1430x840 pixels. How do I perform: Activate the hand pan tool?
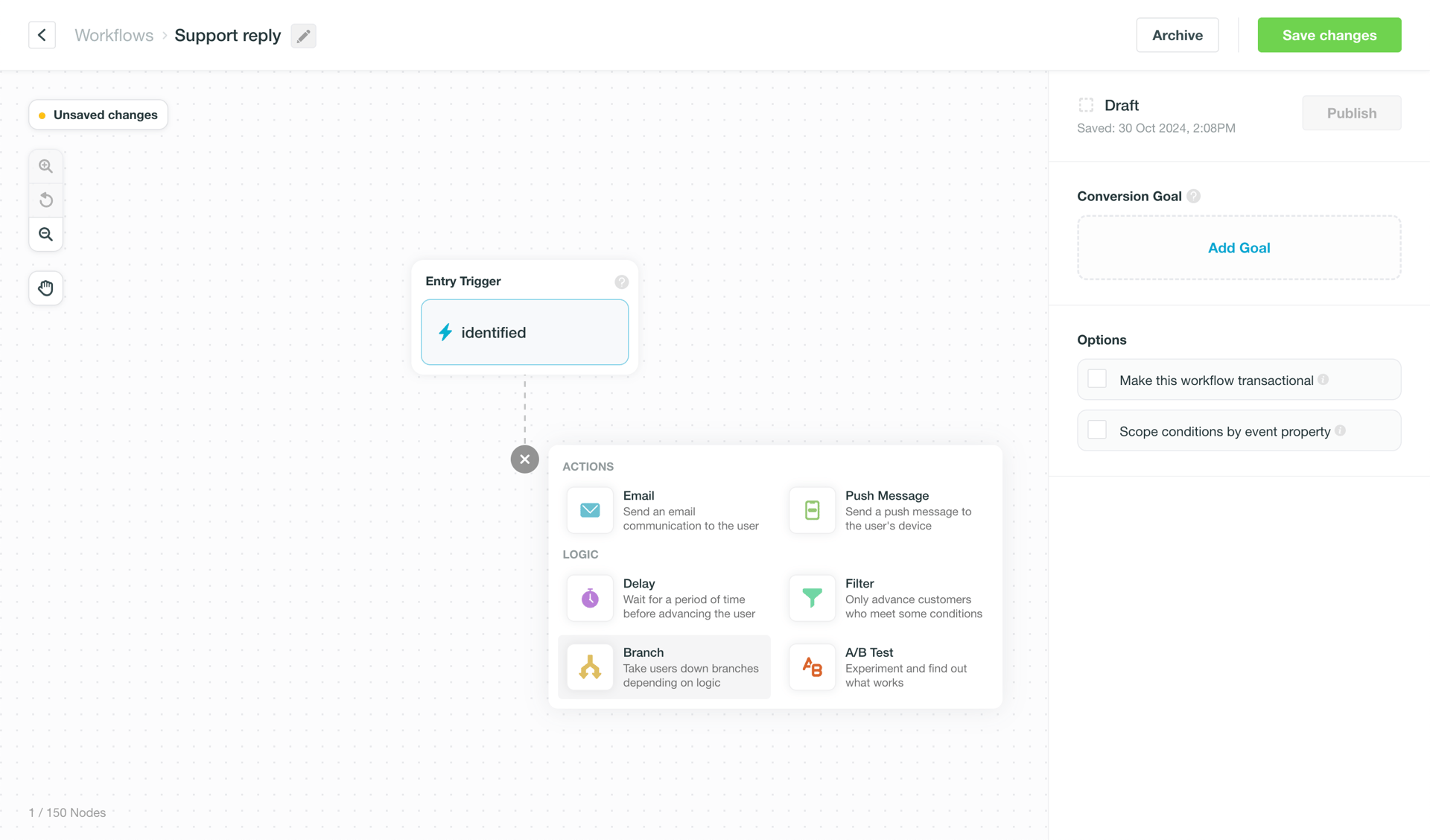click(45, 288)
